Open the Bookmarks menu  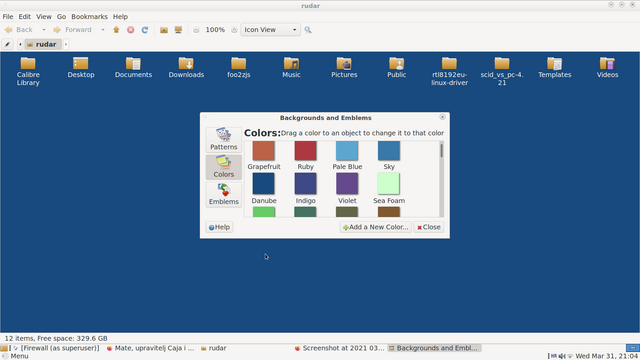click(89, 17)
